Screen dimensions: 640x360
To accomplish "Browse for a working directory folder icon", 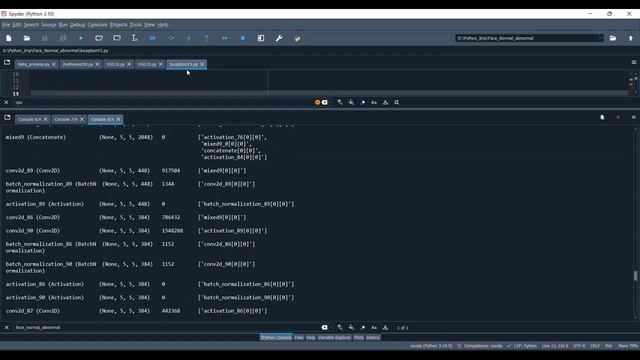I will pos(613,38).
